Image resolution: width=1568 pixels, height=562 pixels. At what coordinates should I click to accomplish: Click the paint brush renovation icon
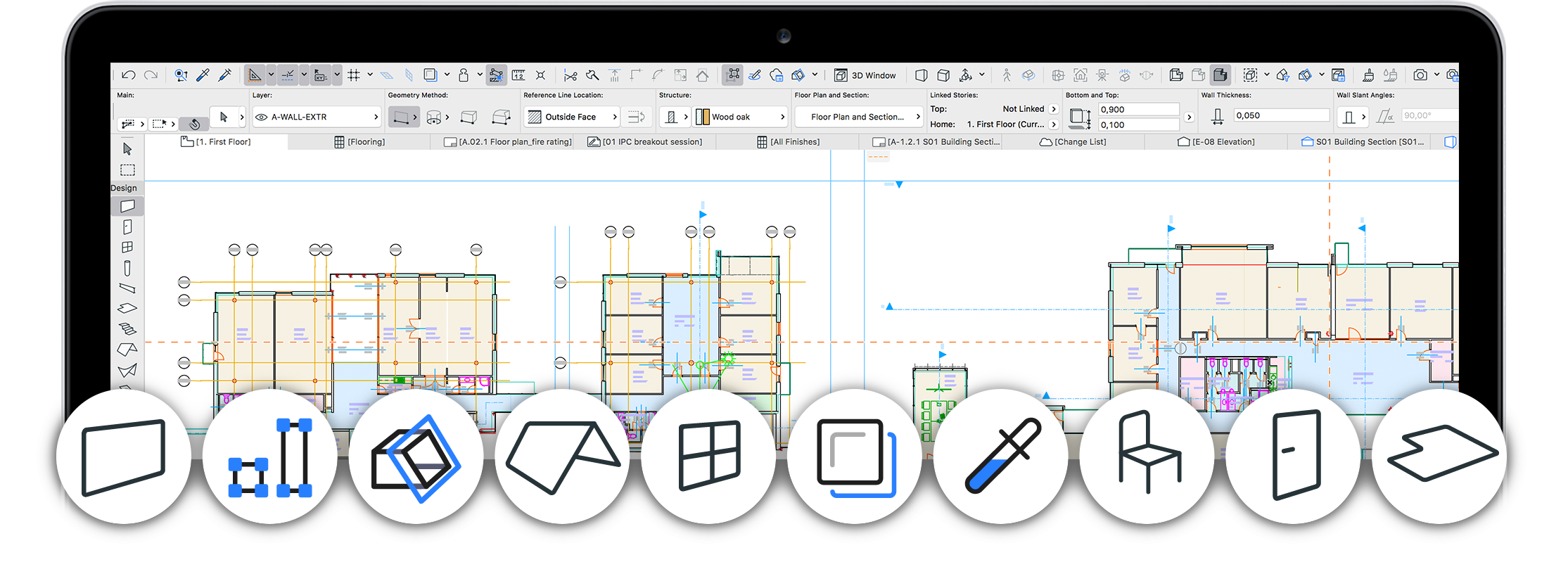tap(1368, 75)
